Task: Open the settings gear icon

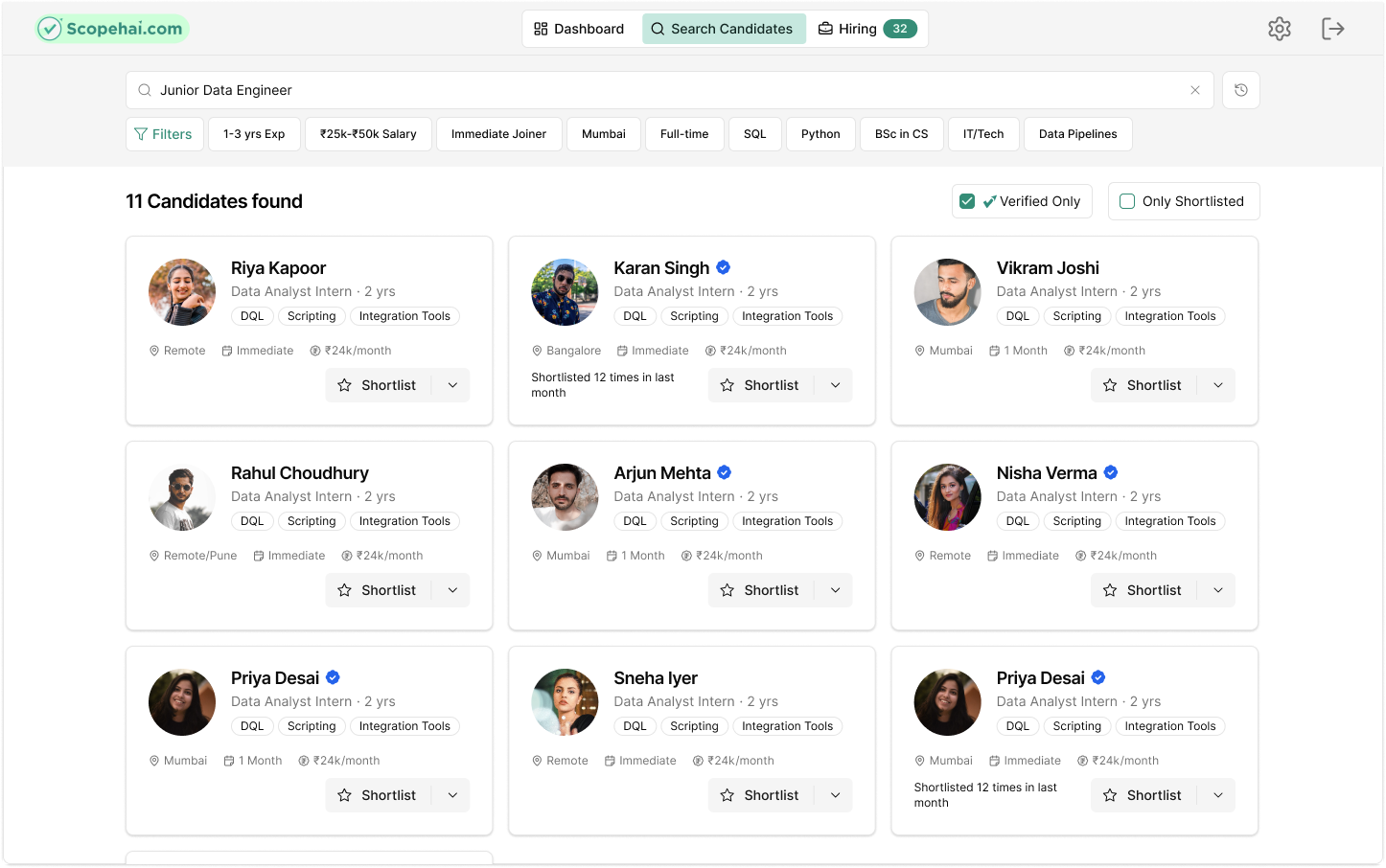Action: (1279, 29)
